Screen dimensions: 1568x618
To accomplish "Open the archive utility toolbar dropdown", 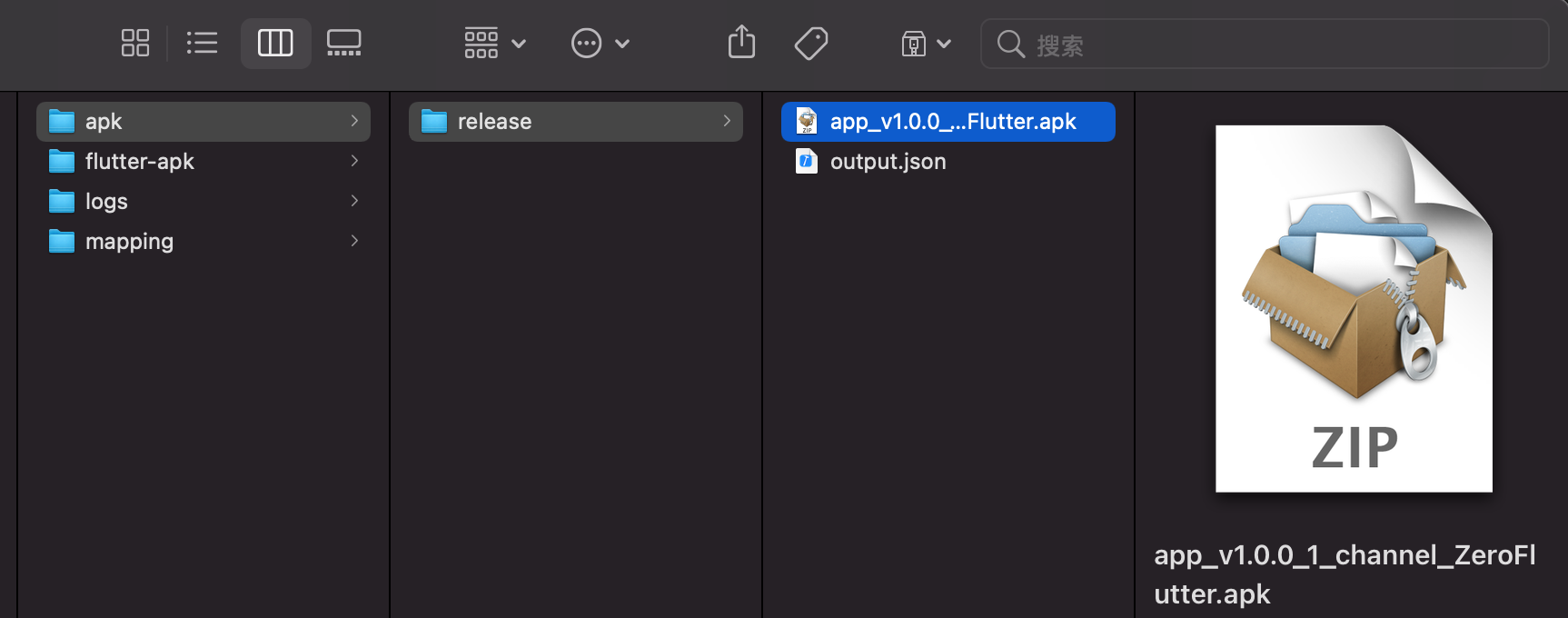I will [x=925, y=43].
